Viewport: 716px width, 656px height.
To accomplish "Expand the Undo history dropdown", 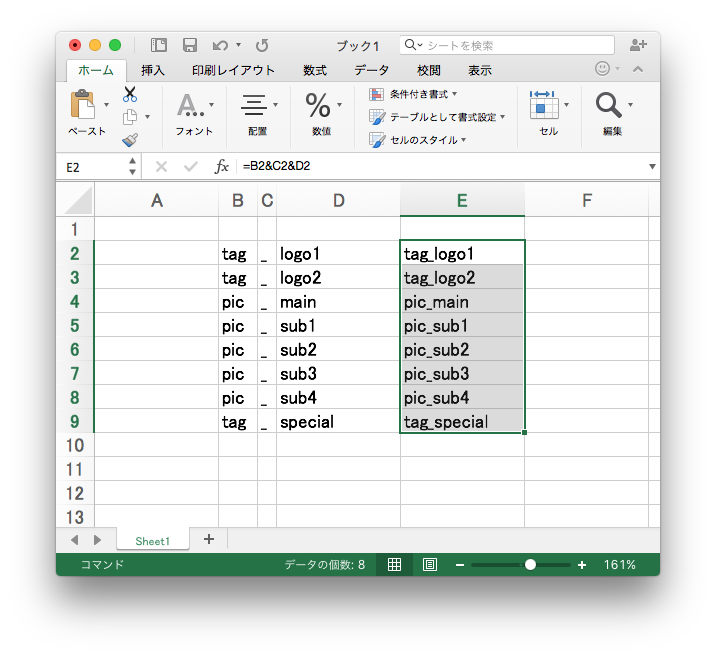I will tap(238, 45).
